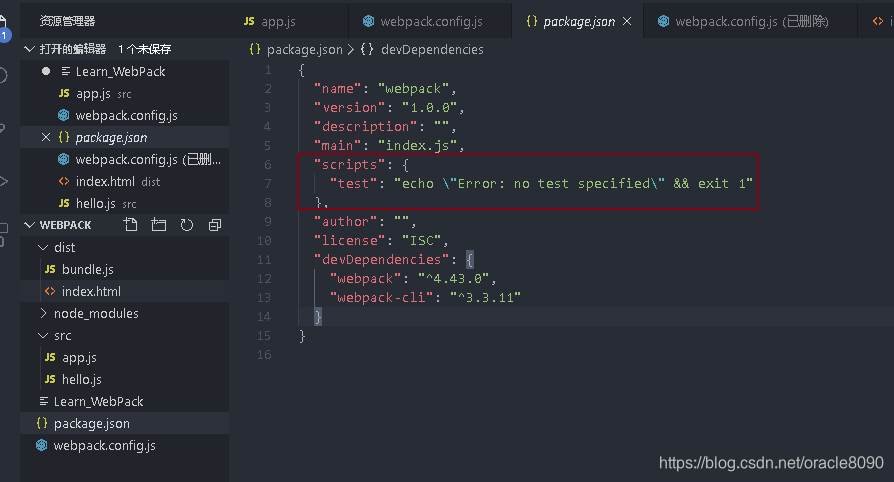
Task: Refresh the WEBPACK explorer tree
Action: pos(186,225)
